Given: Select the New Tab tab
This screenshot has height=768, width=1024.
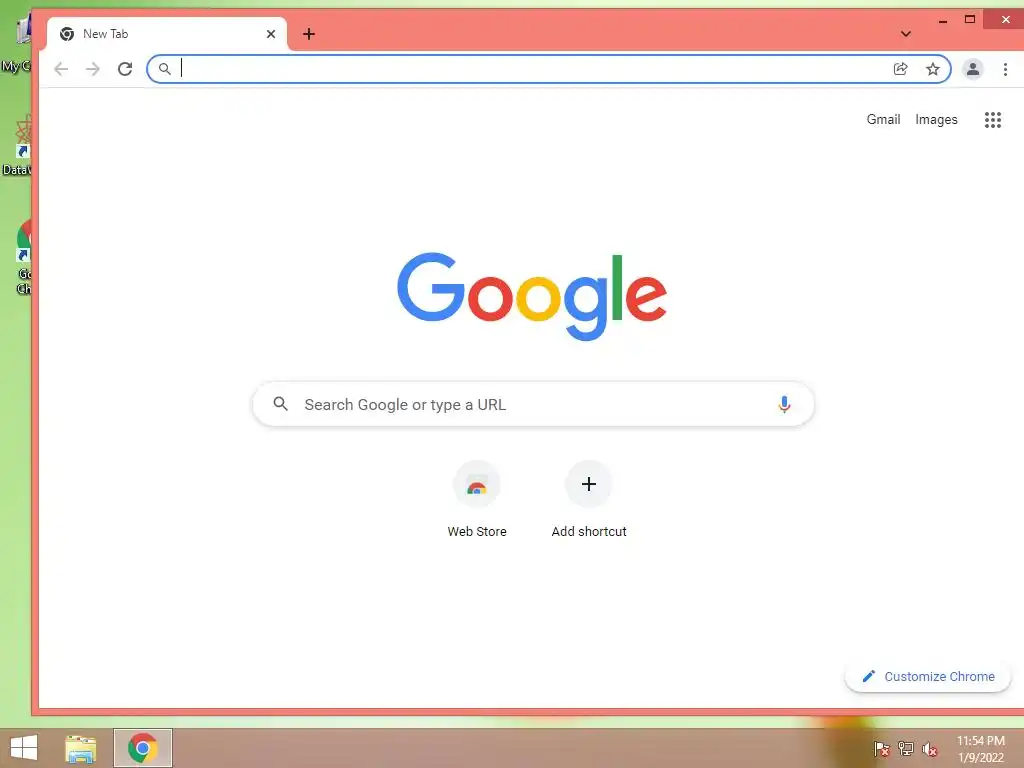Looking at the screenshot, I should click(x=167, y=34).
